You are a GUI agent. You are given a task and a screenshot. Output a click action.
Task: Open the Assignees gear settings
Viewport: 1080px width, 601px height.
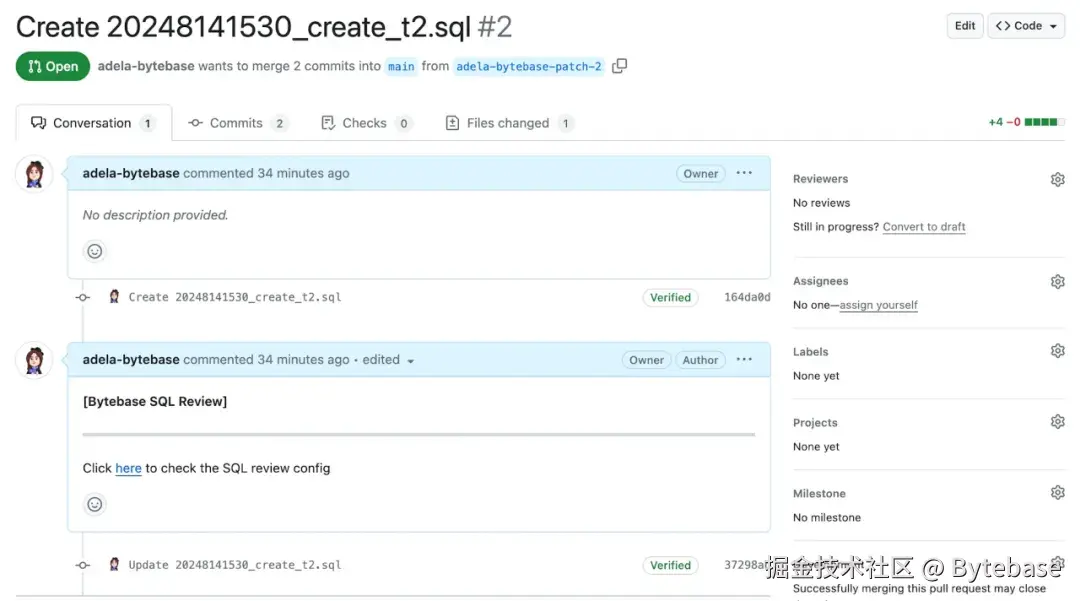pyautogui.click(x=1057, y=282)
